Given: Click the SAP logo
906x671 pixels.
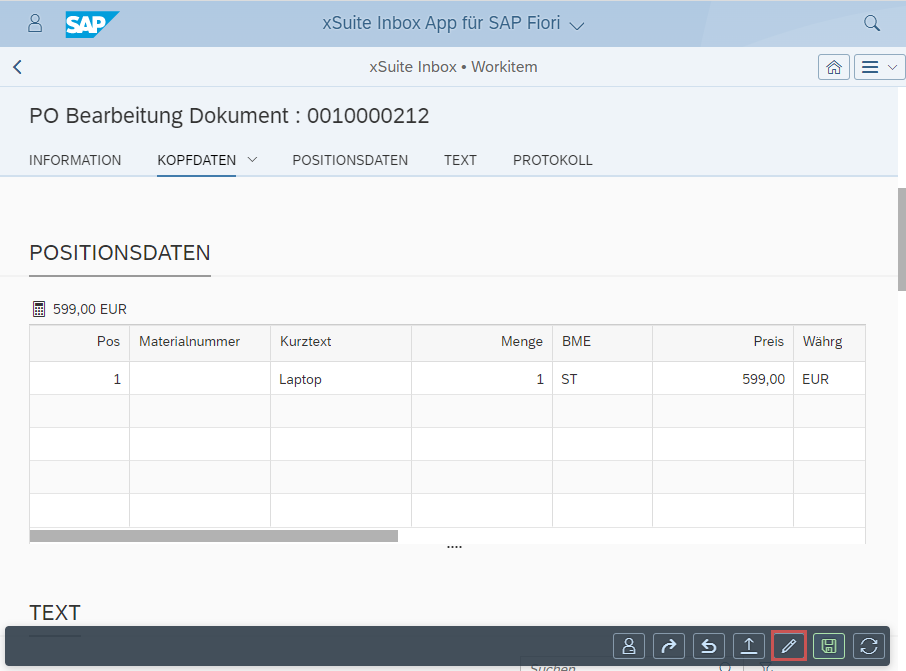Looking at the screenshot, I should coord(91,22).
